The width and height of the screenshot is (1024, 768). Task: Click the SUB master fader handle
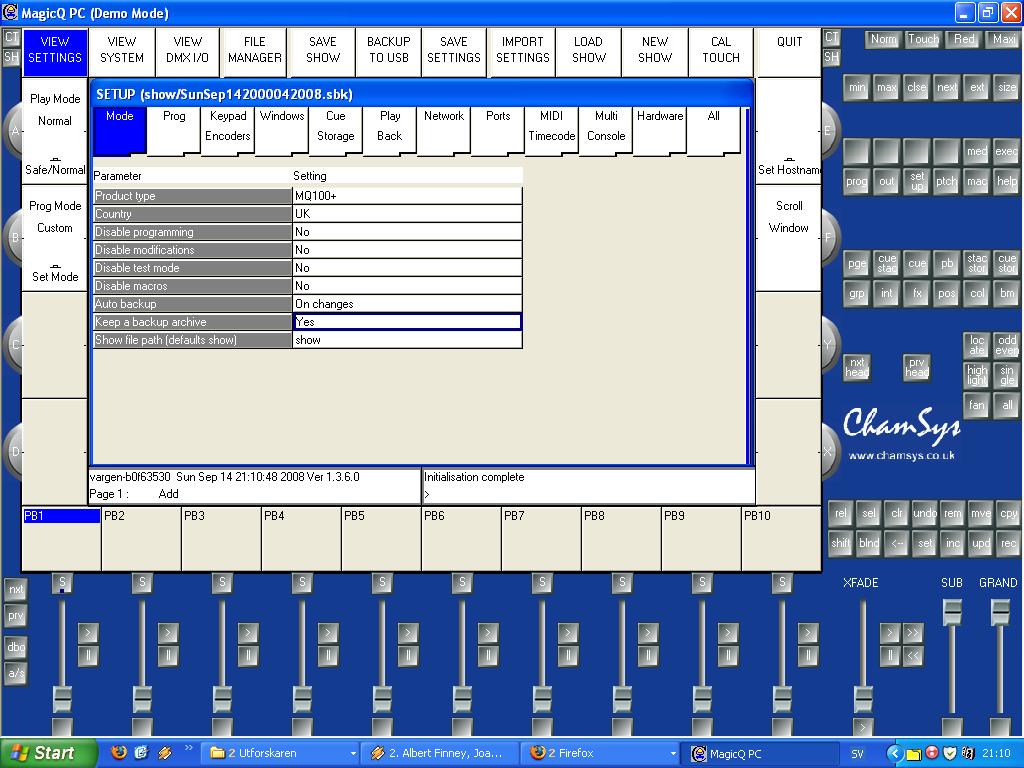(952, 612)
